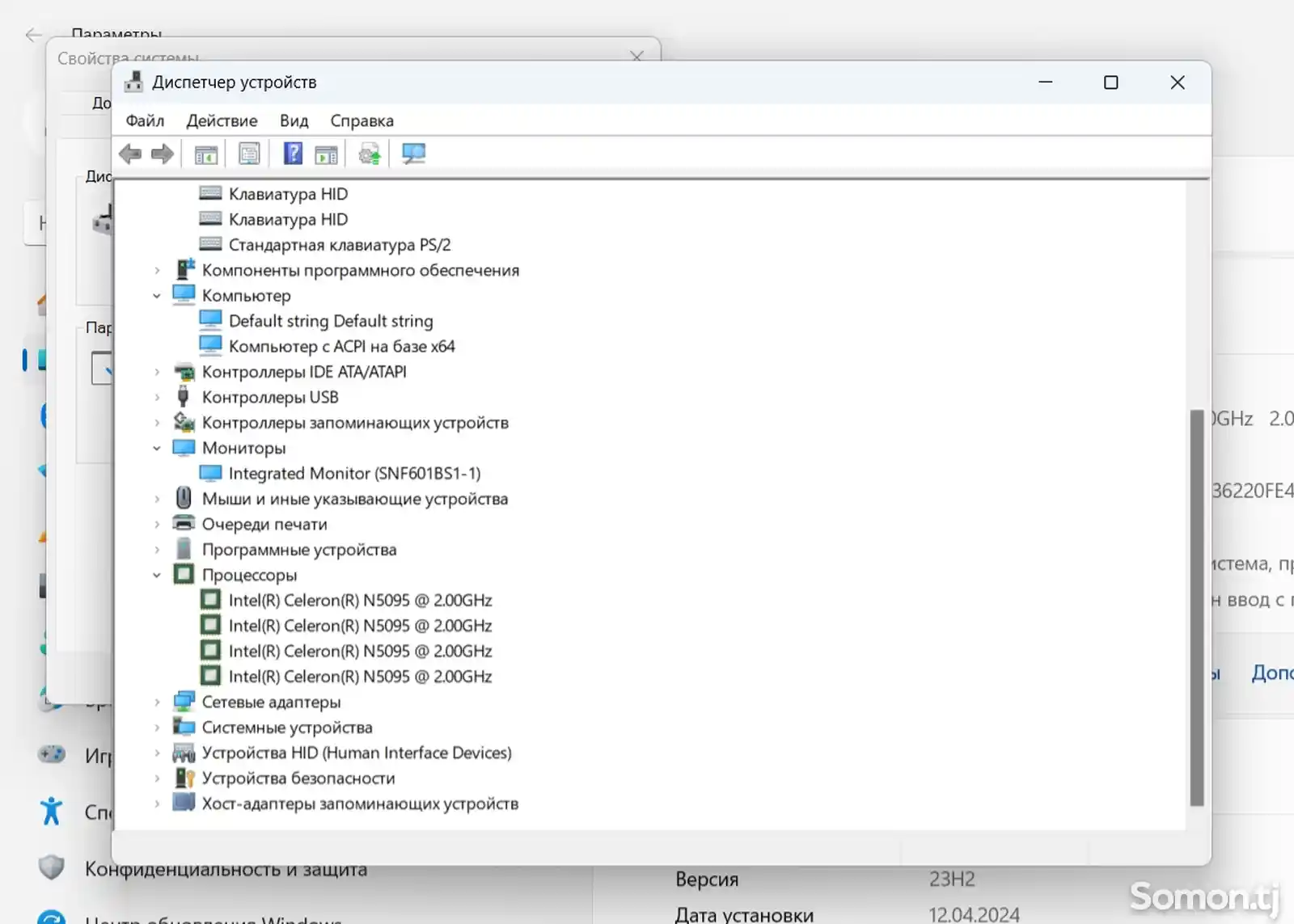
Task: Click the Устройства HID icon
Action: click(x=184, y=753)
